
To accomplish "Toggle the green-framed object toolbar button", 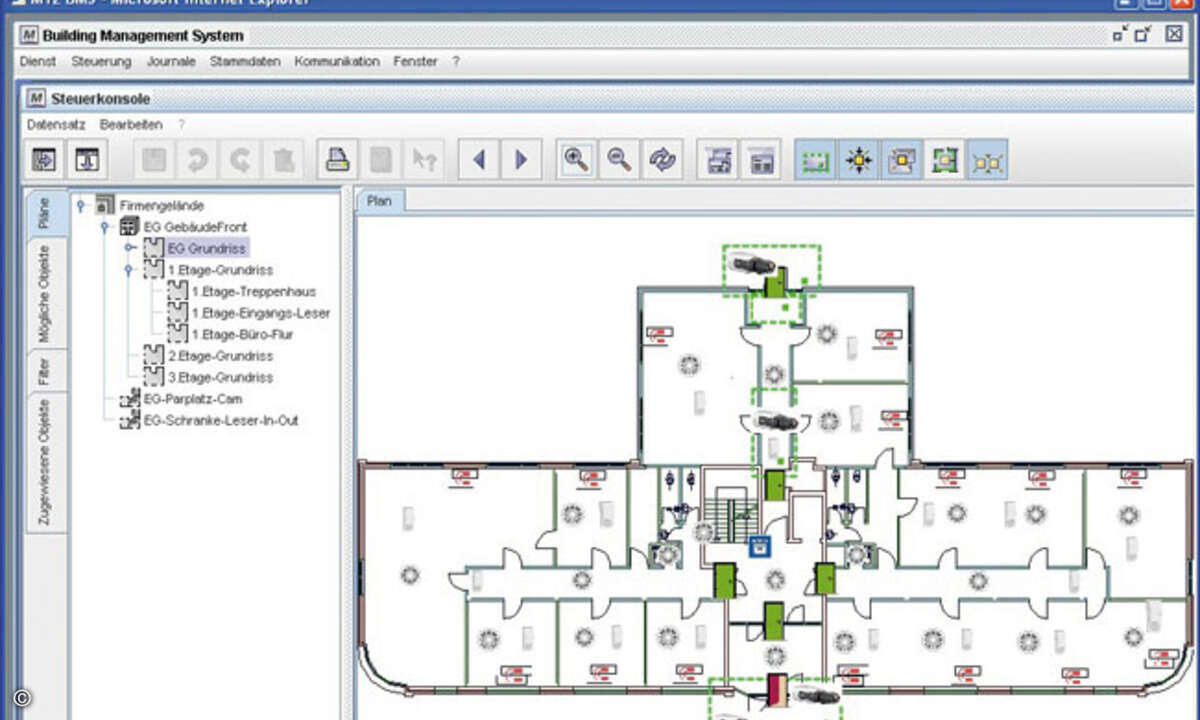I will pyautogui.click(x=944, y=159).
